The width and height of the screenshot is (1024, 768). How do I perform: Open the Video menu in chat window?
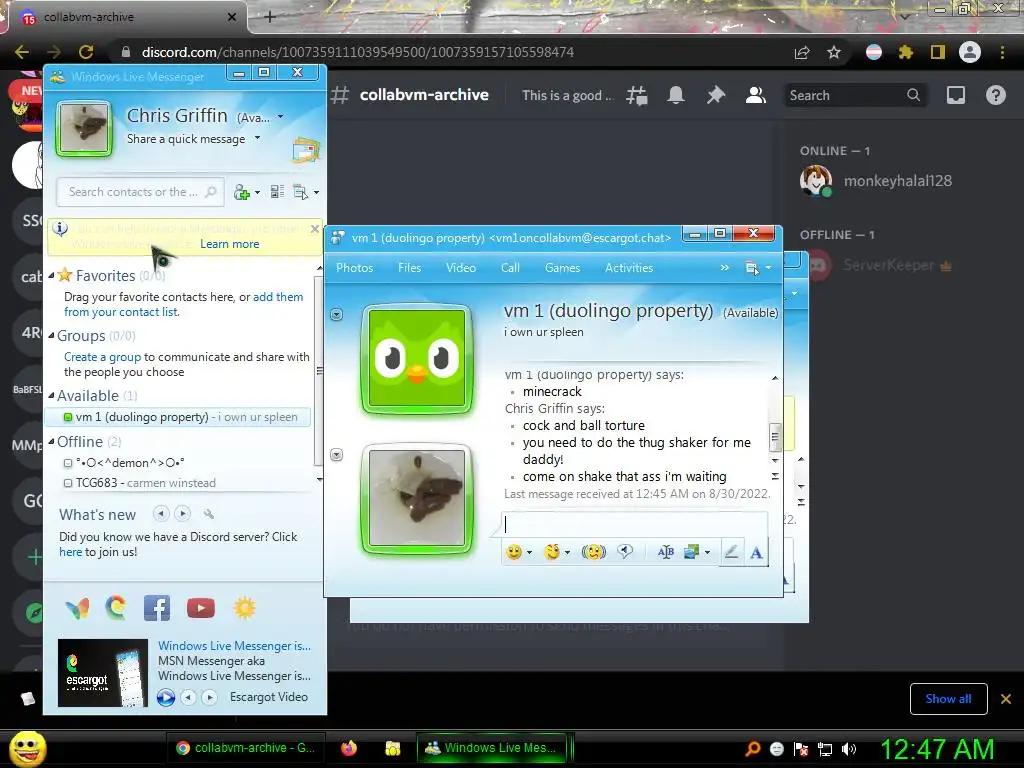pyautogui.click(x=461, y=268)
